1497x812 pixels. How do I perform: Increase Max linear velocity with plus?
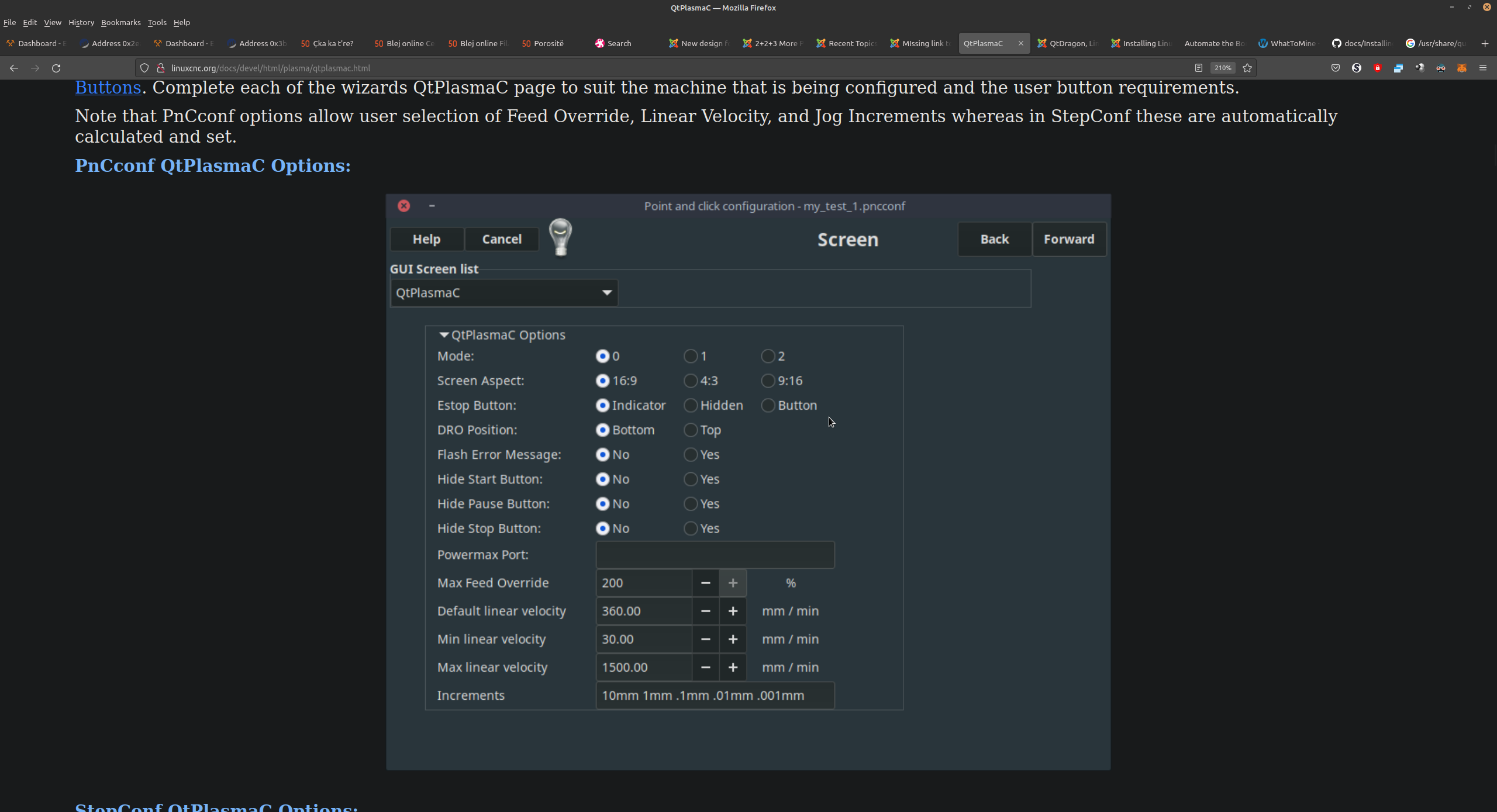coord(733,667)
